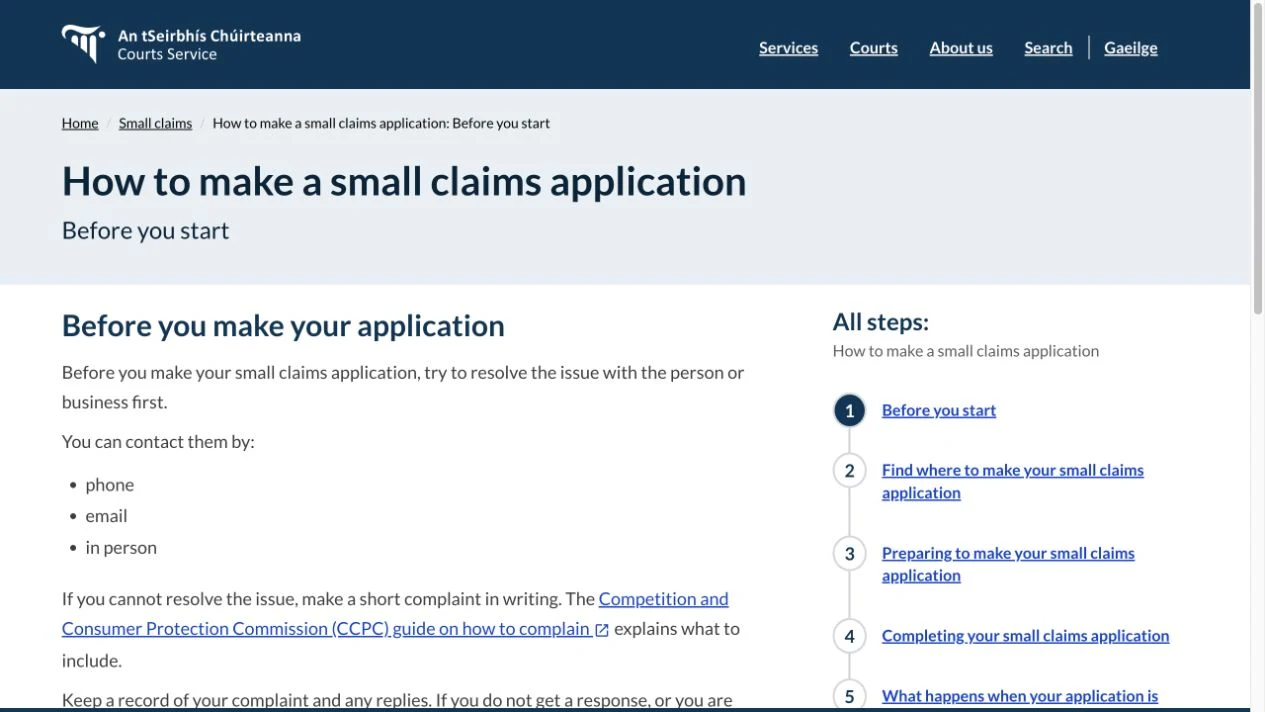Select step 1 circle in All steps
This screenshot has width=1265, height=712.
point(849,410)
